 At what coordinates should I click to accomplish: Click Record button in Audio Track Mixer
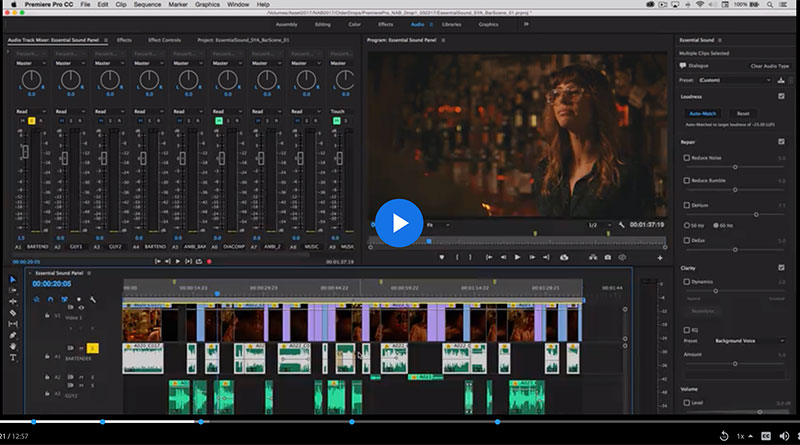click(x=209, y=261)
